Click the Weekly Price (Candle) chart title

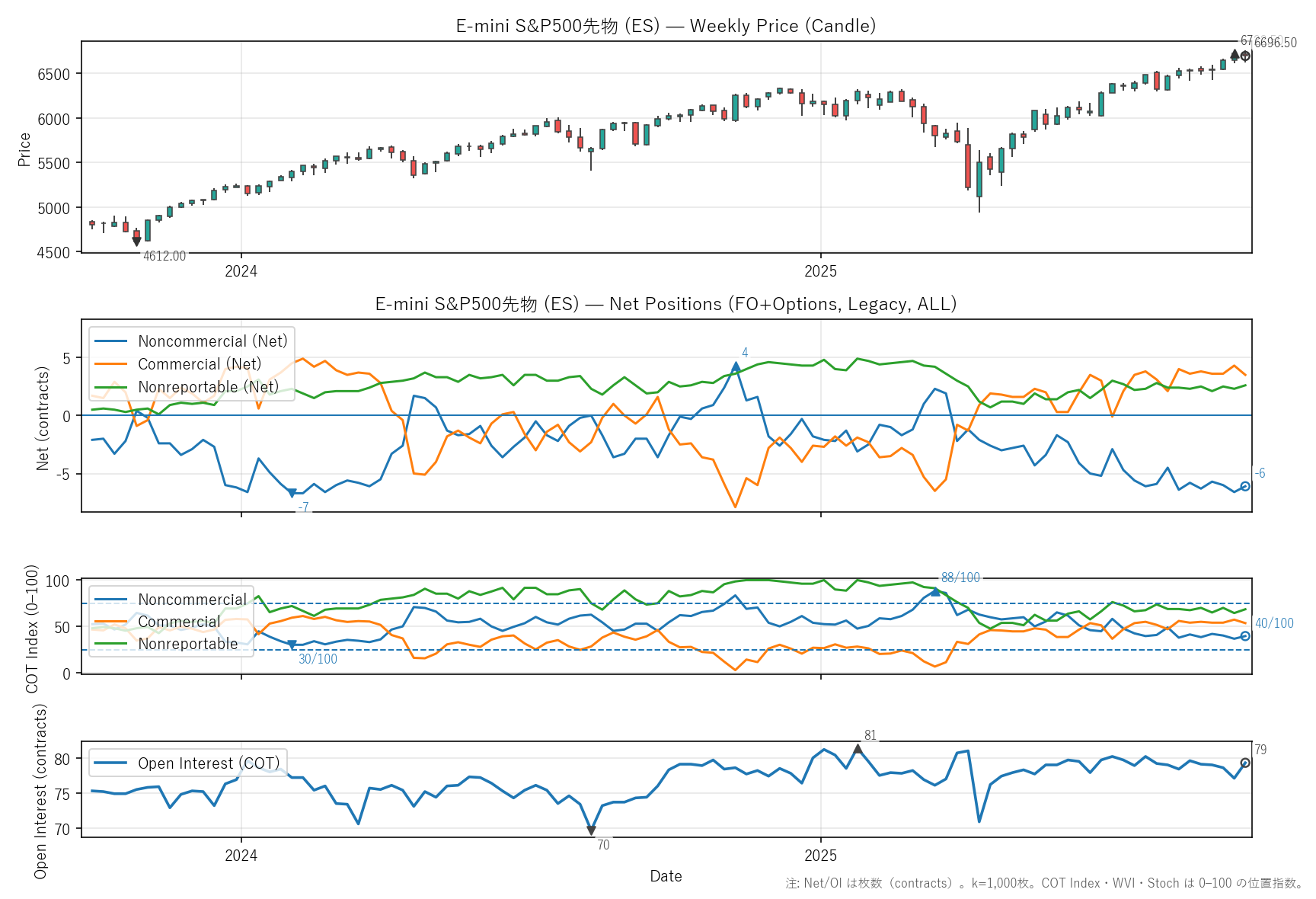click(666, 26)
